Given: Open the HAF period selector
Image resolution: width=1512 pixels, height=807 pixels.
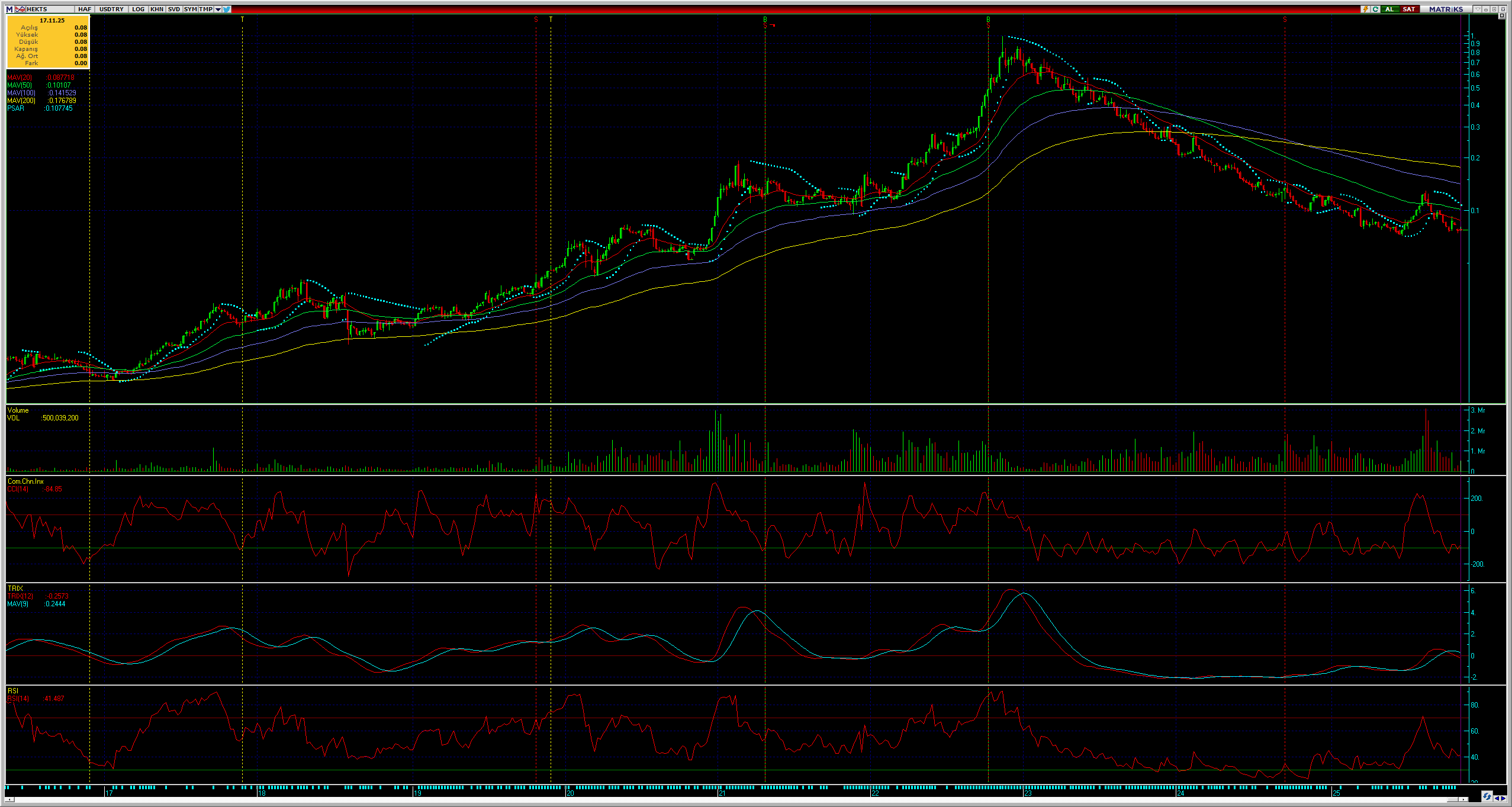Looking at the screenshot, I should coord(84,9).
